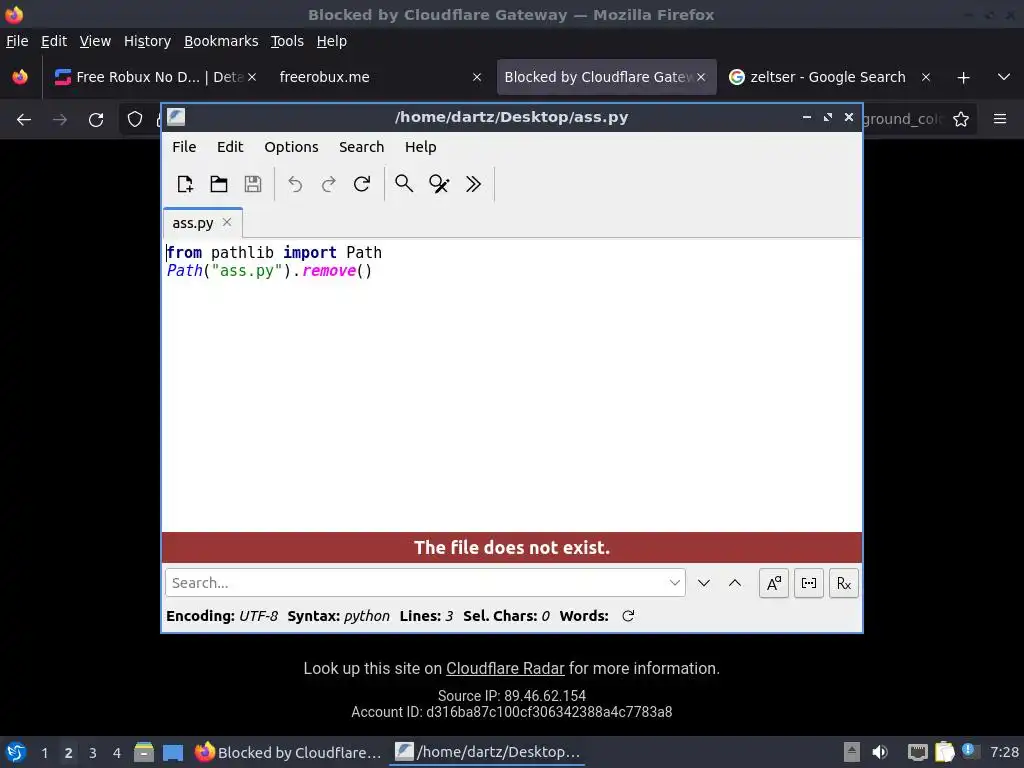This screenshot has width=1024, height=768.
Task: Focus the Blocked by Cloudflare taskbar entry
Action: click(x=288, y=752)
